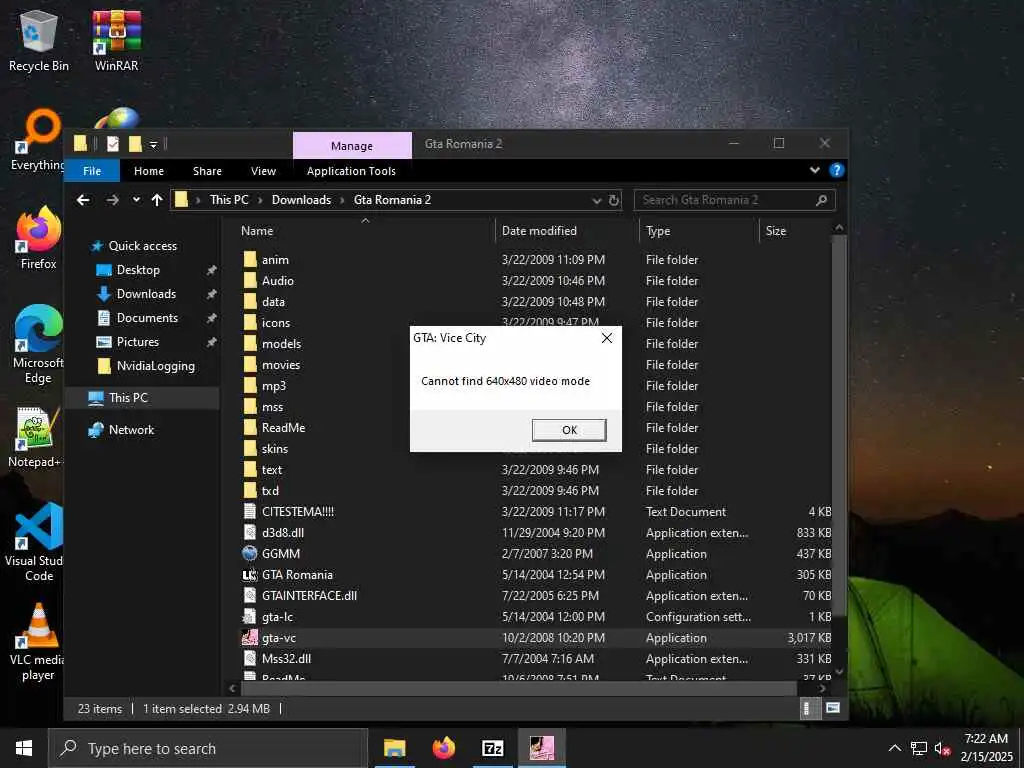Open the View ribbon tab
1024x768 pixels.
coord(263,171)
